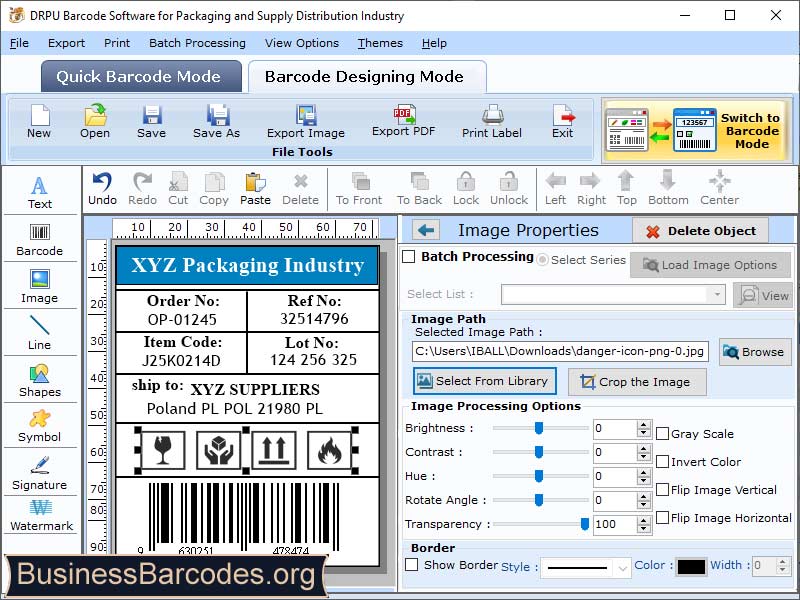This screenshot has width=800, height=600.
Task: Switch to Quick Barcode Mode tab
Action: coord(141,77)
